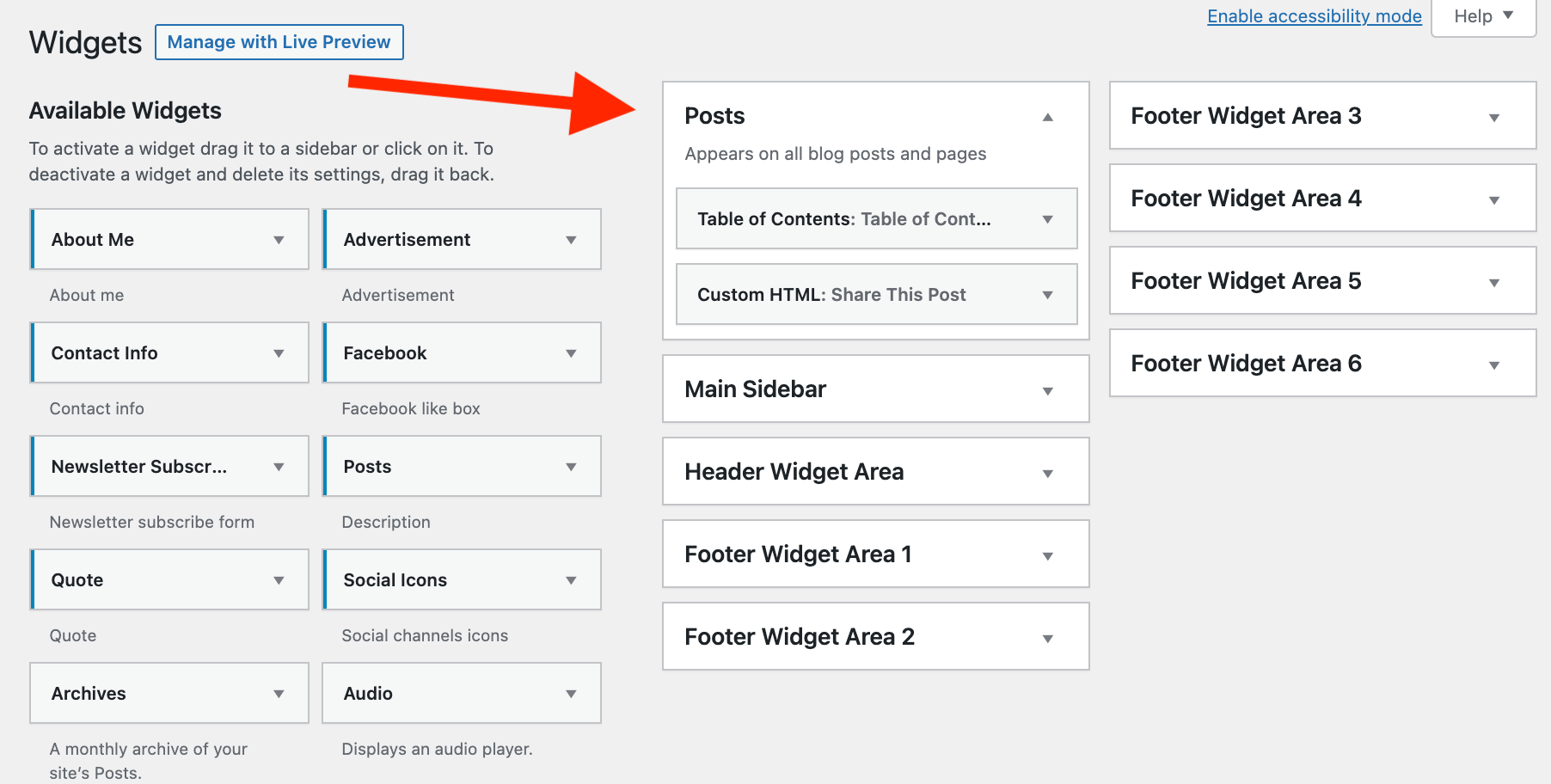Viewport: 1551px width, 784px height.
Task: Enable accessibility mode
Action: pos(1314,15)
